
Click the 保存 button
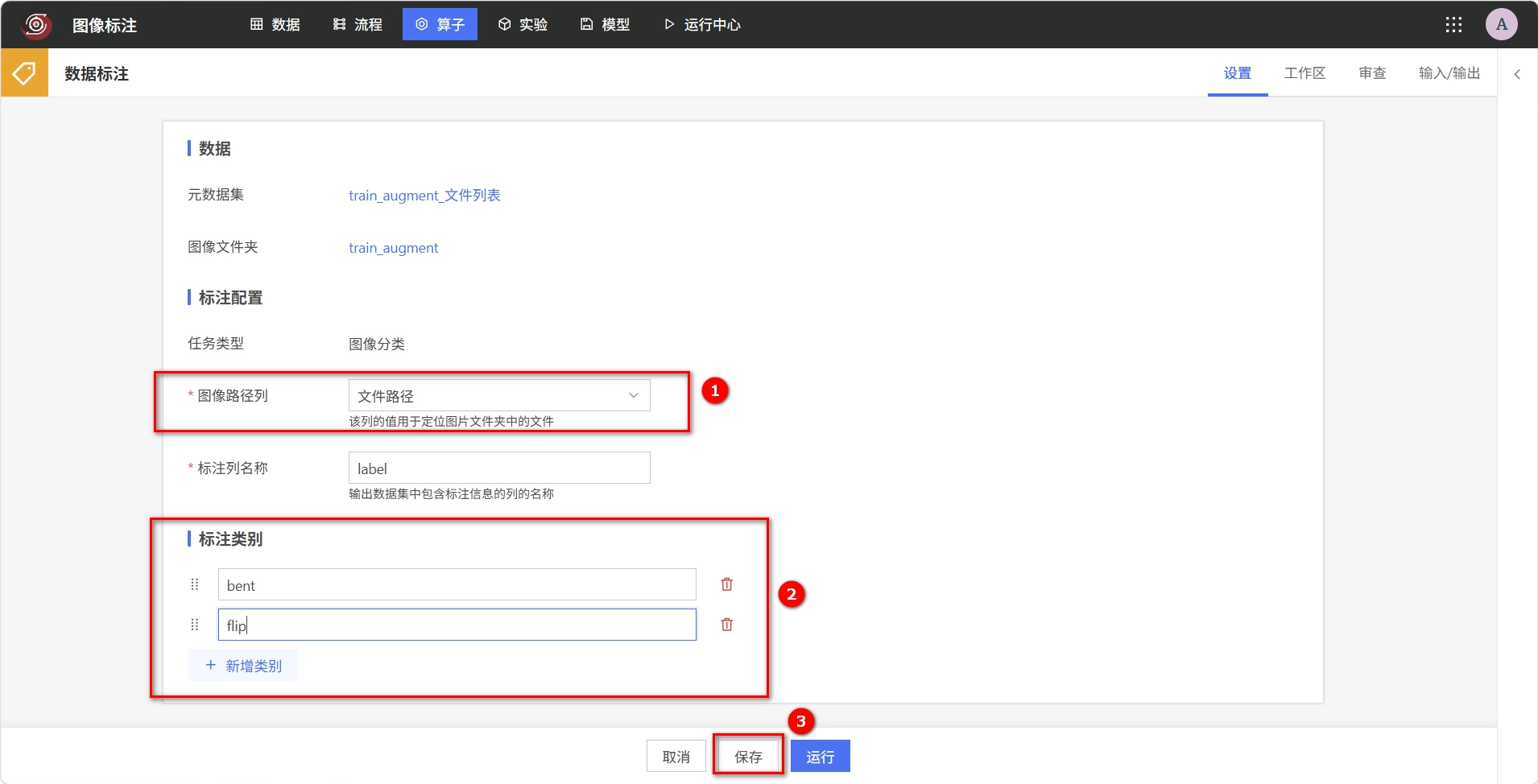click(x=748, y=757)
